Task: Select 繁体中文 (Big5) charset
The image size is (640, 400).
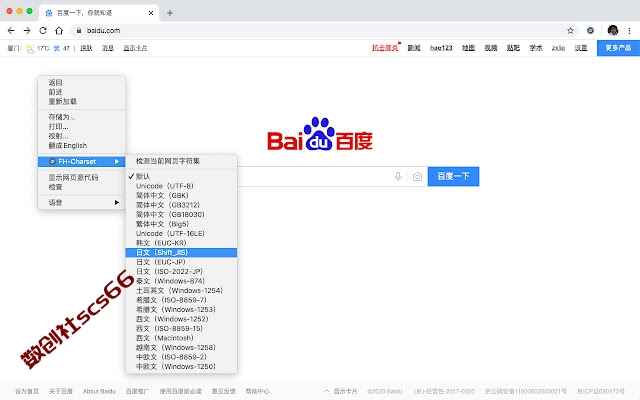Action: 181,224
